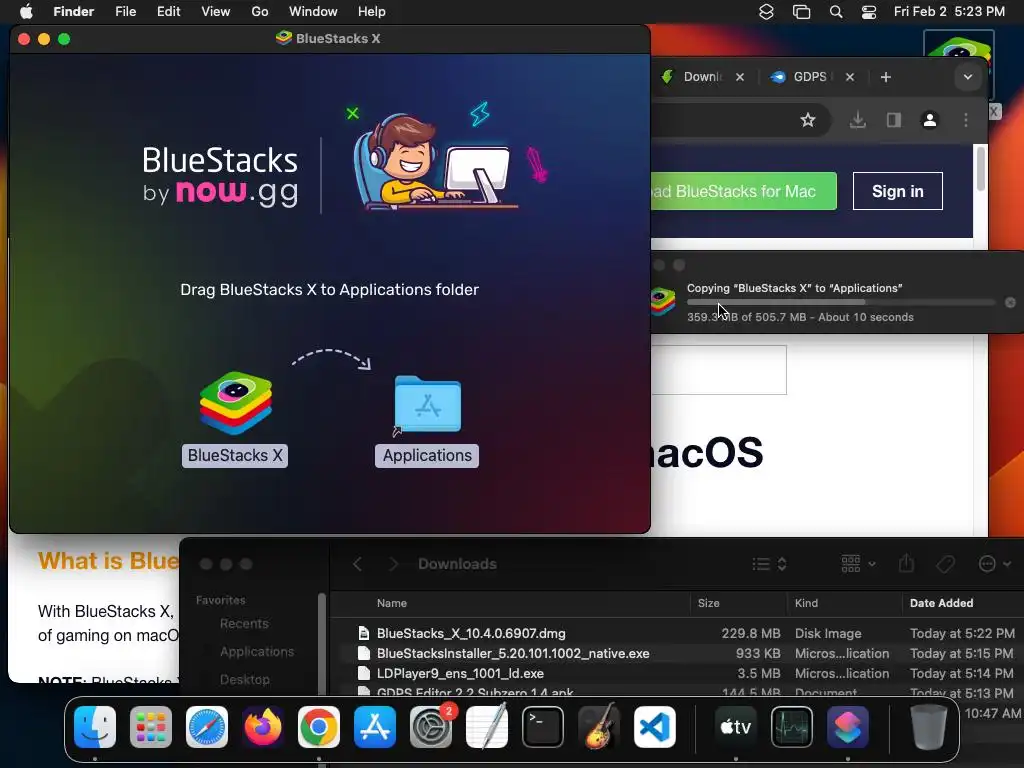Image resolution: width=1024 pixels, height=768 pixels.
Task: Click the Sign in button
Action: coord(897,191)
